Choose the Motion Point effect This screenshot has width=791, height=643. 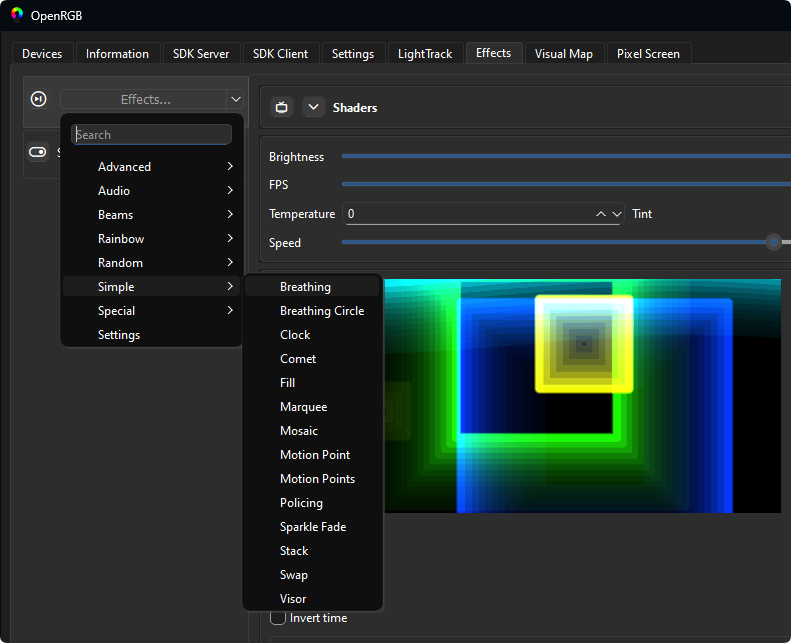312,455
